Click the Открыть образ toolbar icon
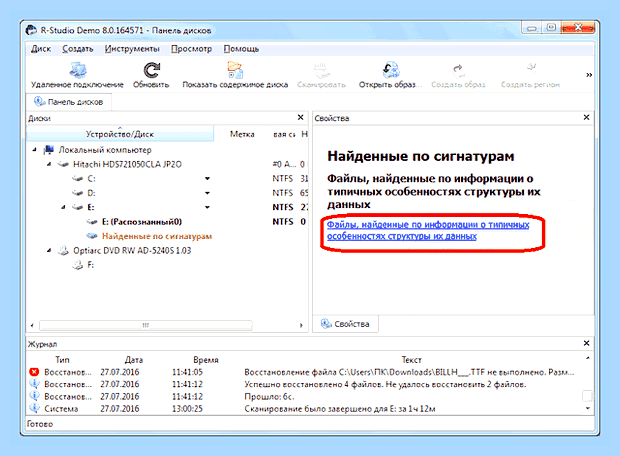 click(391, 70)
